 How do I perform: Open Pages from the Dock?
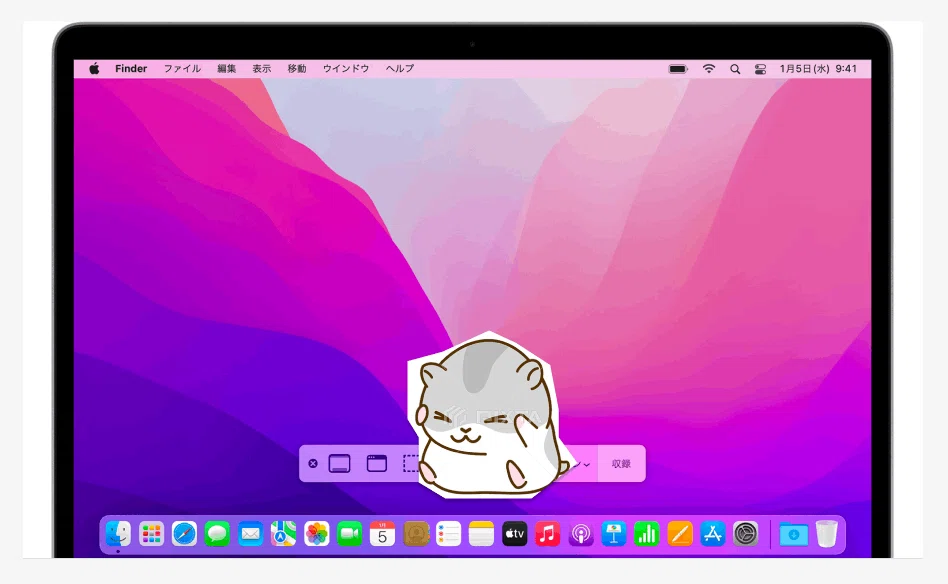coord(680,534)
